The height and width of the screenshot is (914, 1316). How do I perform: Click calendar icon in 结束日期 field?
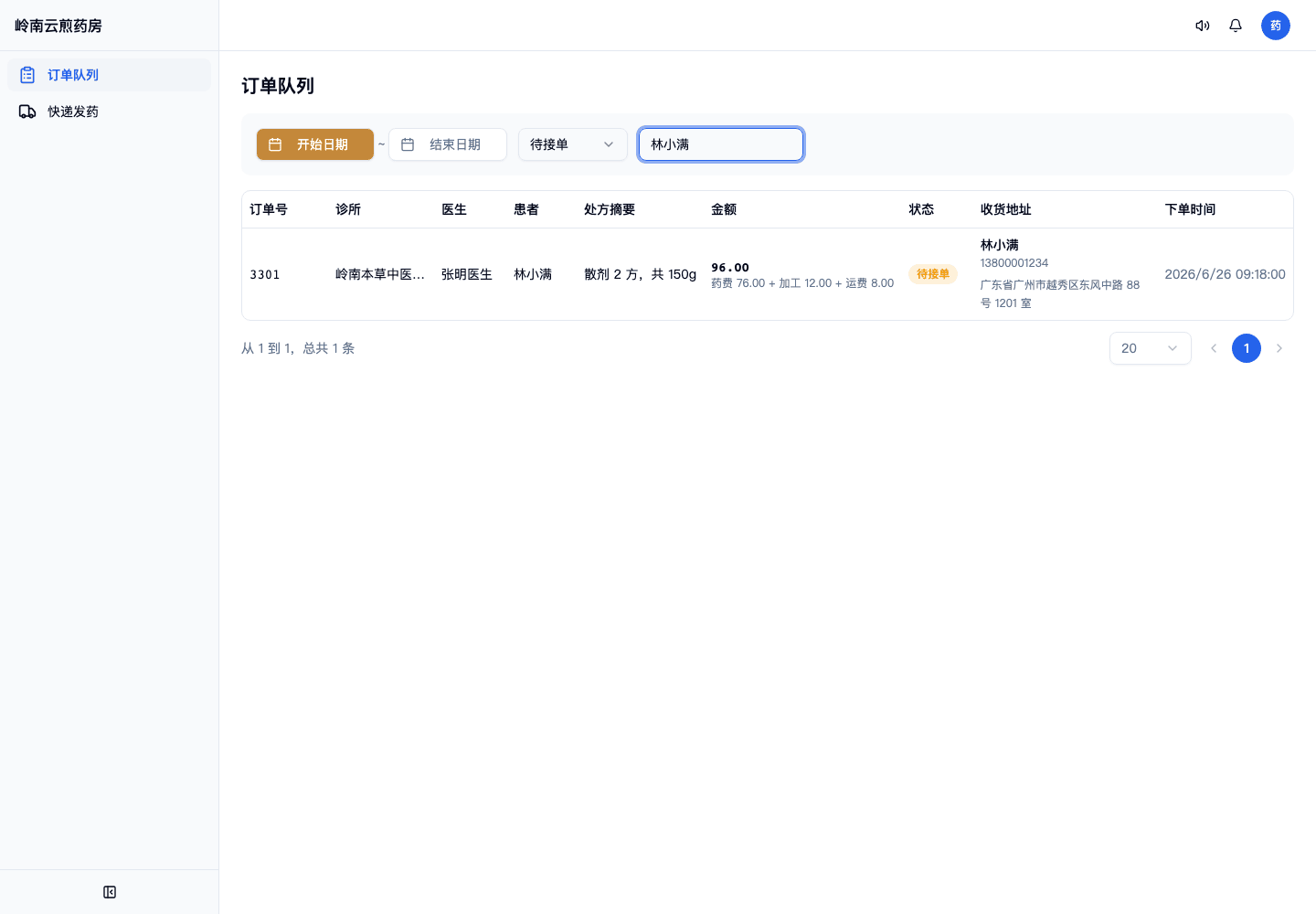408,144
